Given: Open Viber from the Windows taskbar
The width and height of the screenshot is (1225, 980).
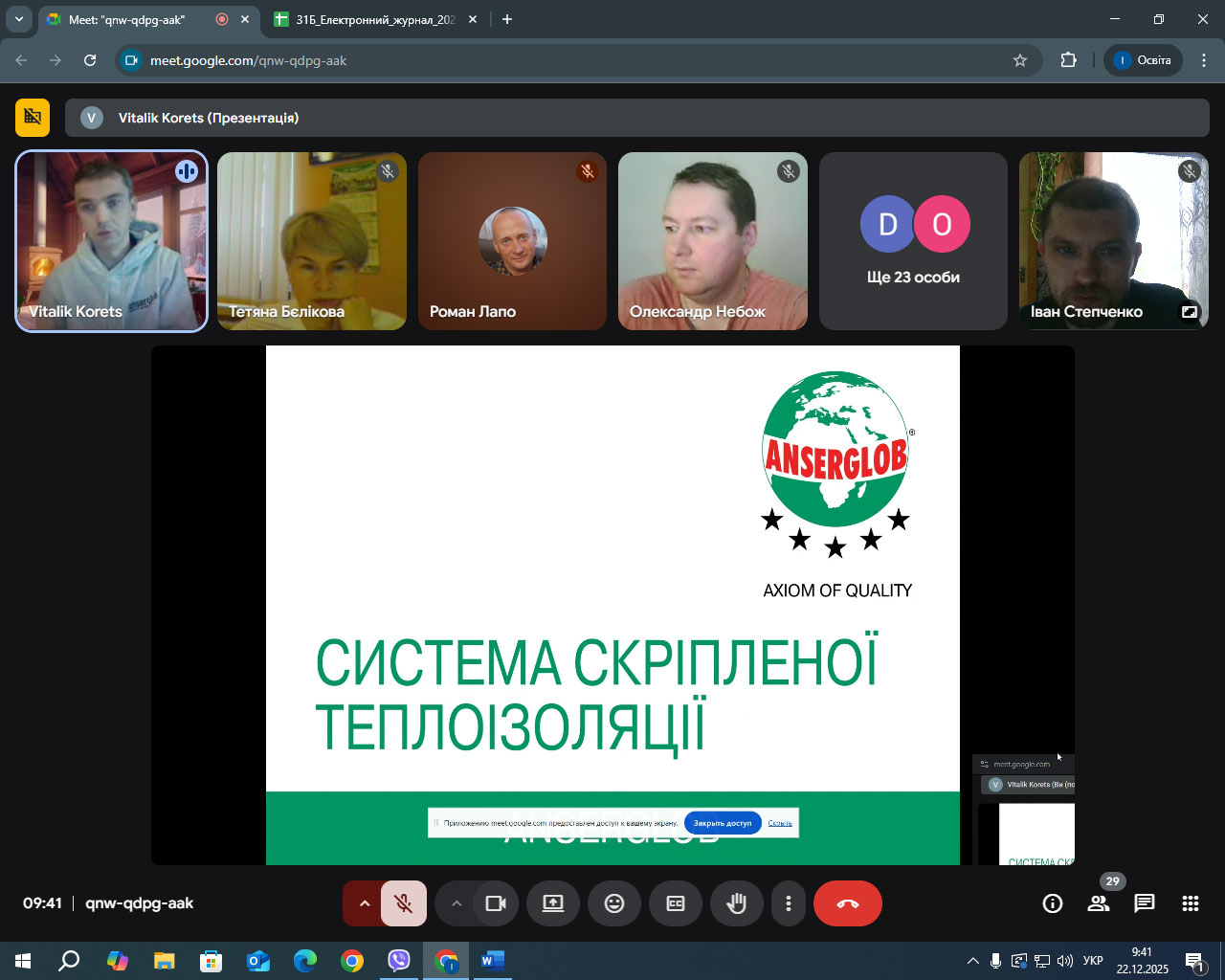Looking at the screenshot, I should (399, 961).
